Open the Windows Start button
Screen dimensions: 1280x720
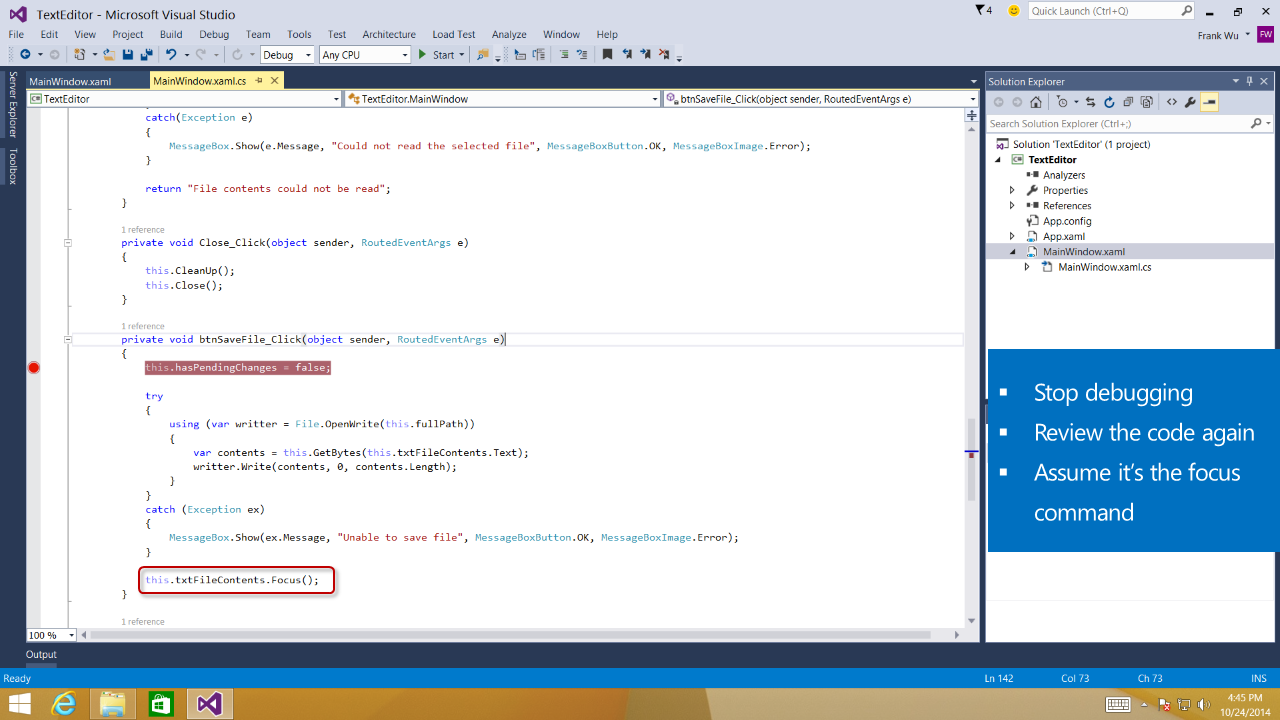18,704
